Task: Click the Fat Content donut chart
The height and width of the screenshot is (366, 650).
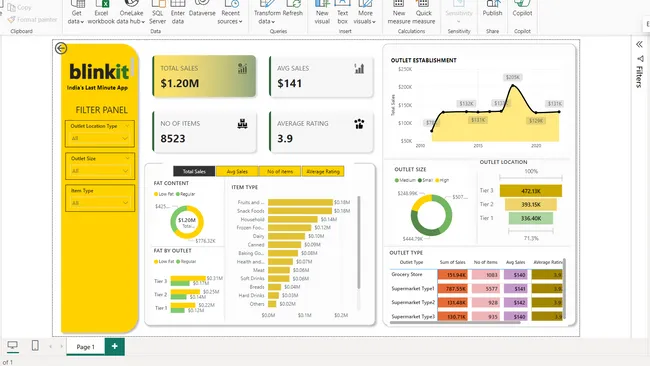Action: 187,222
